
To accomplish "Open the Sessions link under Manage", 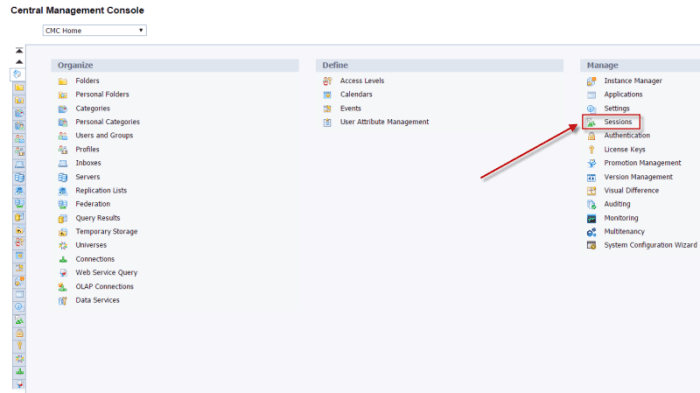I will (618, 122).
